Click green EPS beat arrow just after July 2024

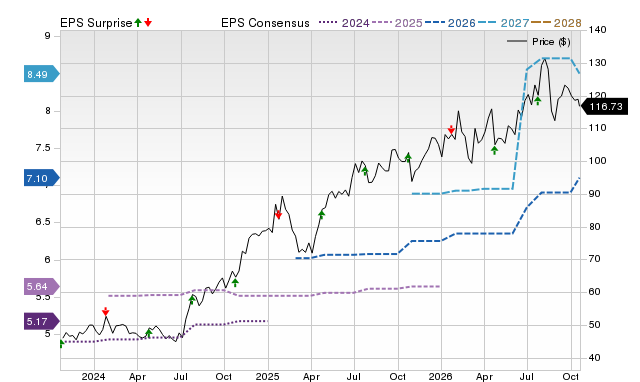pos(192,300)
